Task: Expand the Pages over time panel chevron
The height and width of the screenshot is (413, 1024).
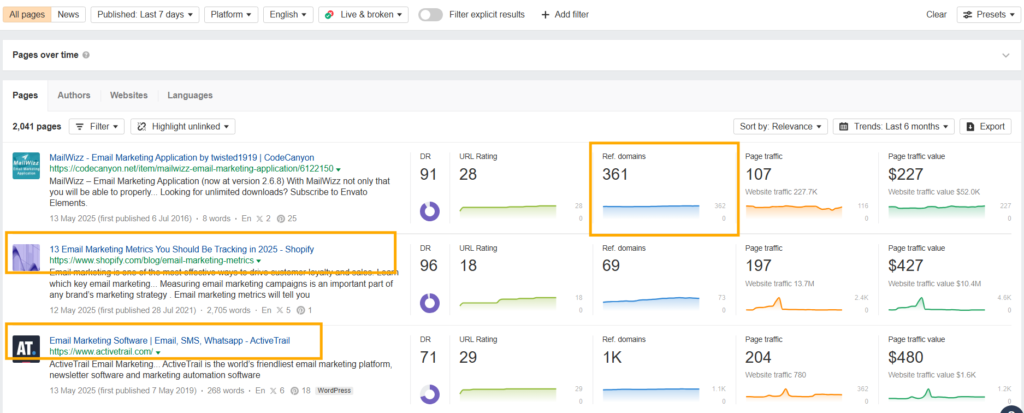Action: pyautogui.click(x=1005, y=56)
